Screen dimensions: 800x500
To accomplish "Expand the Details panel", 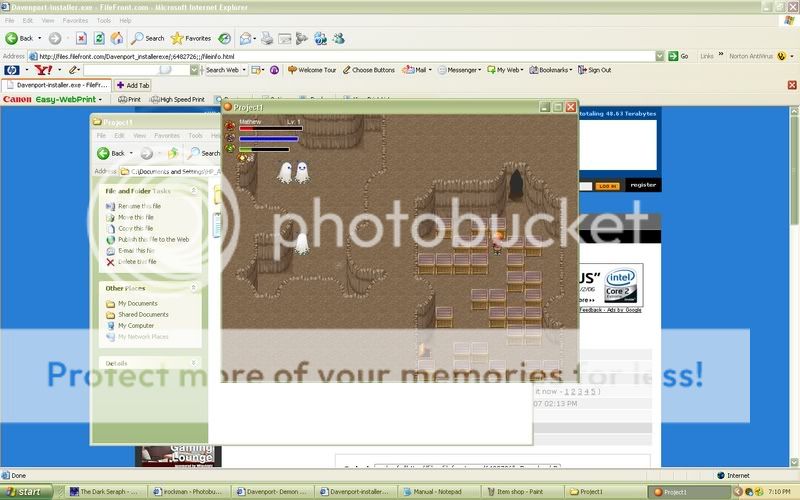I will coord(195,363).
